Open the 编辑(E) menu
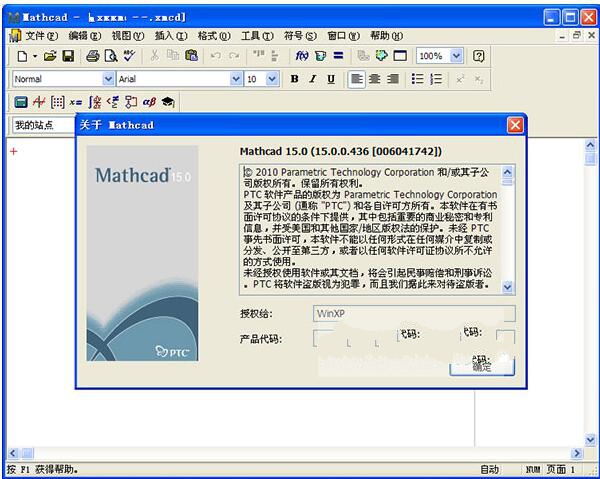600x479 pixels. [85, 36]
